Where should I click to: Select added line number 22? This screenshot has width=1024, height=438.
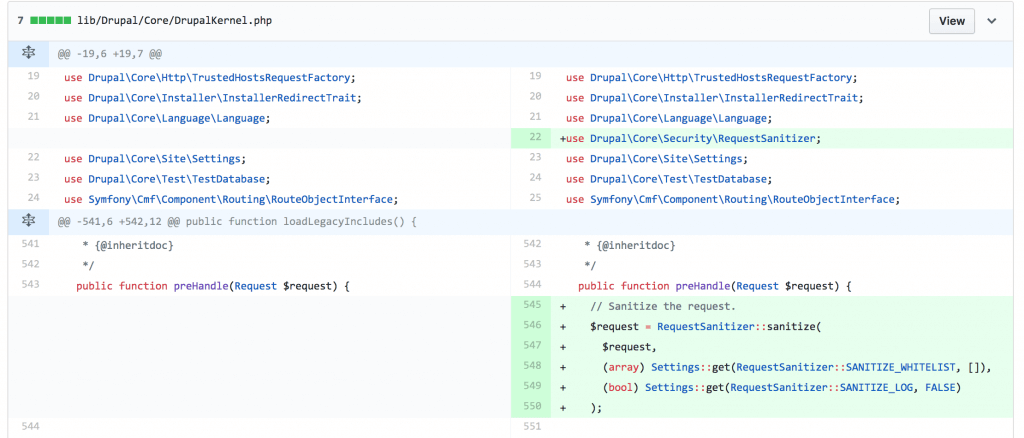pos(534,138)
